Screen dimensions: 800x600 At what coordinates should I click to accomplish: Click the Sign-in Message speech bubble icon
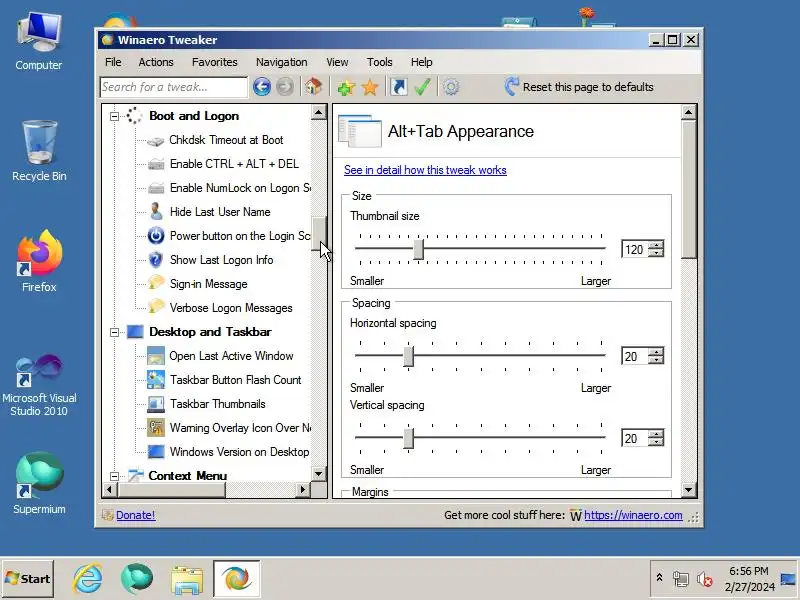156,283
